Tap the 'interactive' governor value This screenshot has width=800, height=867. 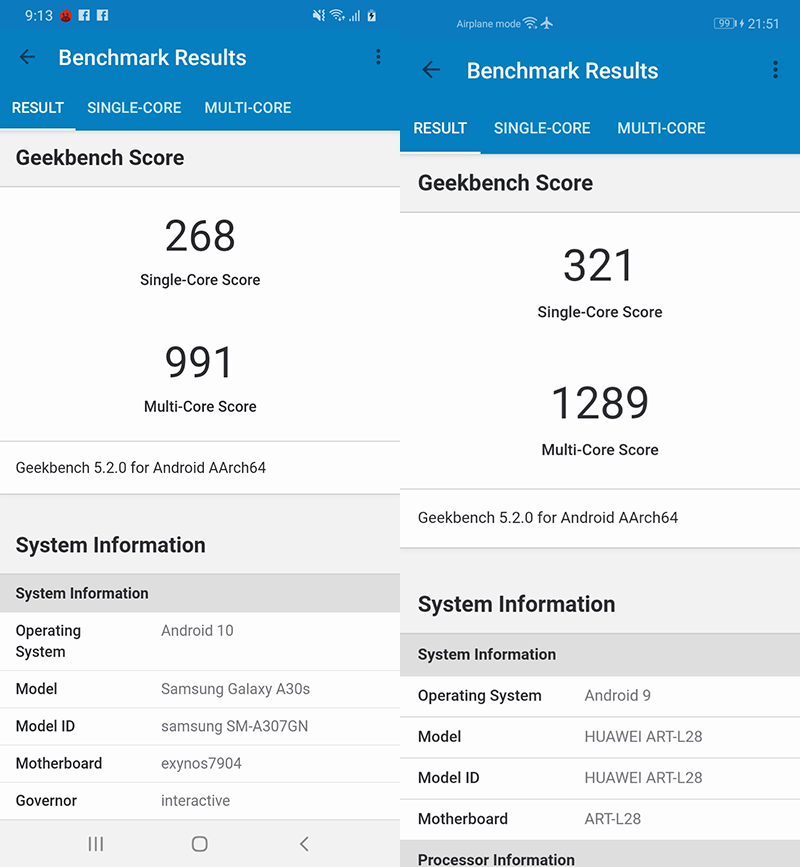[195, 801]
